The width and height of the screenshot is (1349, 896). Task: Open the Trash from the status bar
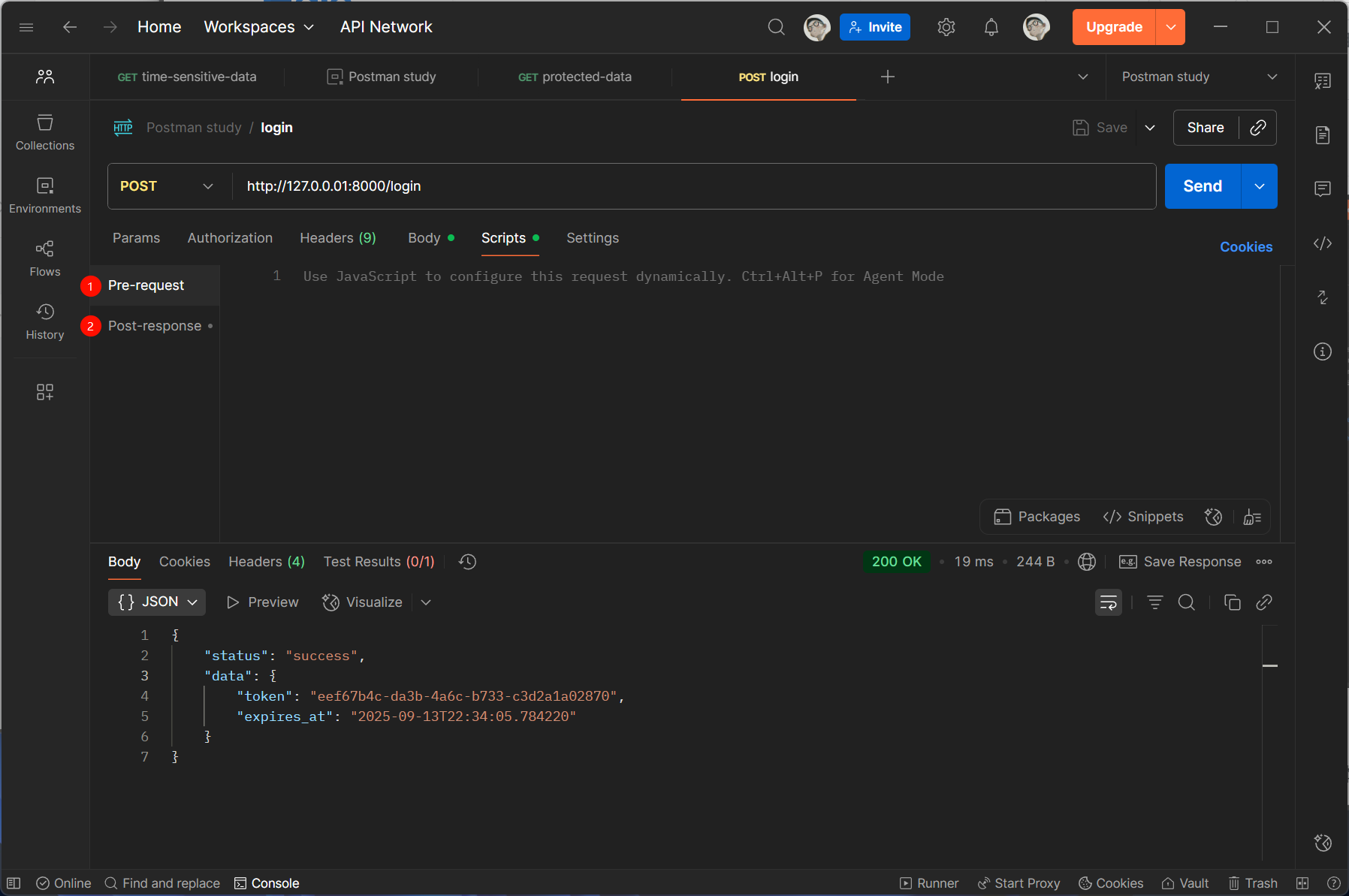1253,883
